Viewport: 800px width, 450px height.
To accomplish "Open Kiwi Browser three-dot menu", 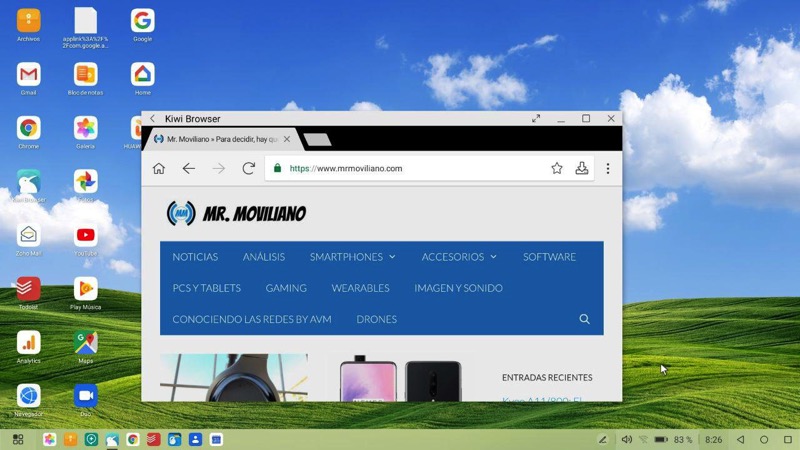I will tap(608, 168).
